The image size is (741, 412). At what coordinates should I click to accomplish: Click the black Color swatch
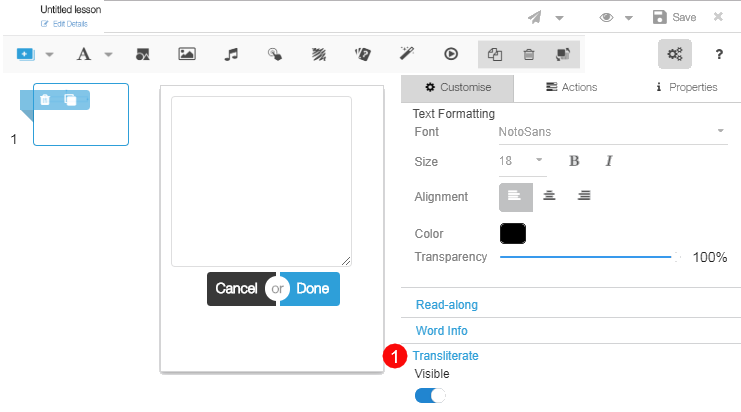tap(512, 233)
